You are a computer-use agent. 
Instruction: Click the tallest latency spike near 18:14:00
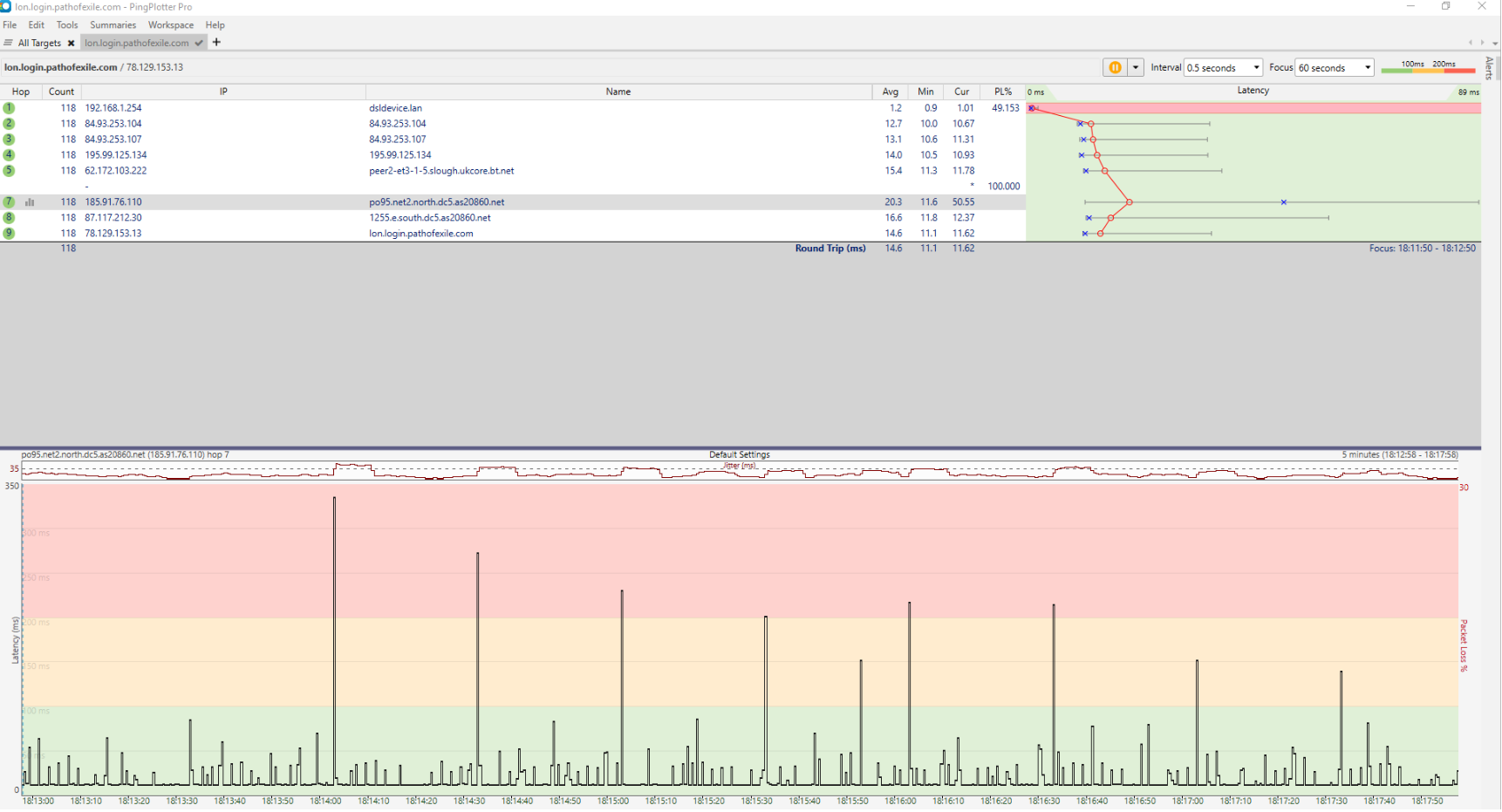click(x=334, y=640)
